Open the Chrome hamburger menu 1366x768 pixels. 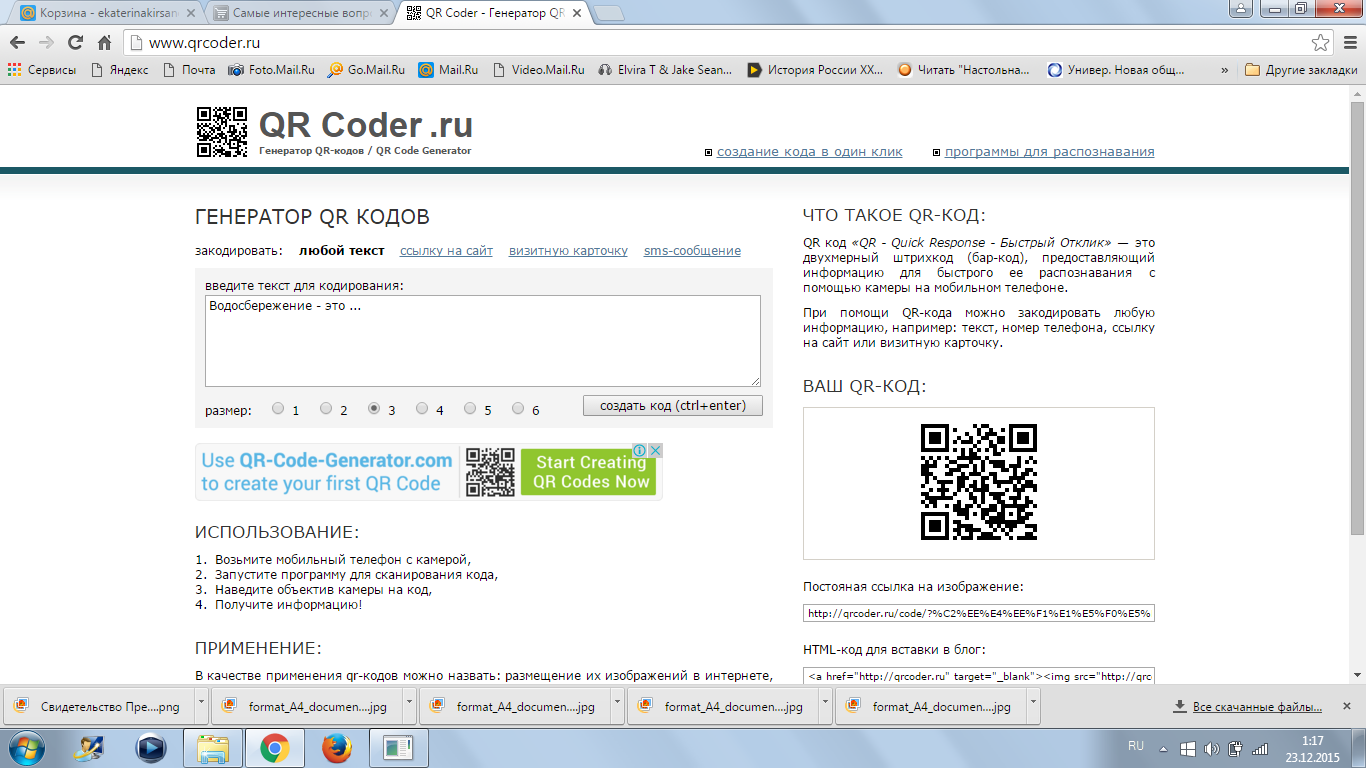1348,43
